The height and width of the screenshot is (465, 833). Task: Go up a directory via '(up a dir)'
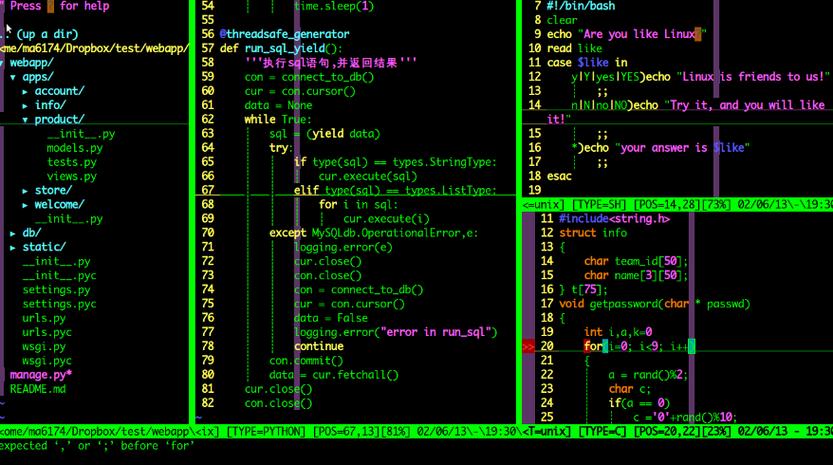point(47,34)
